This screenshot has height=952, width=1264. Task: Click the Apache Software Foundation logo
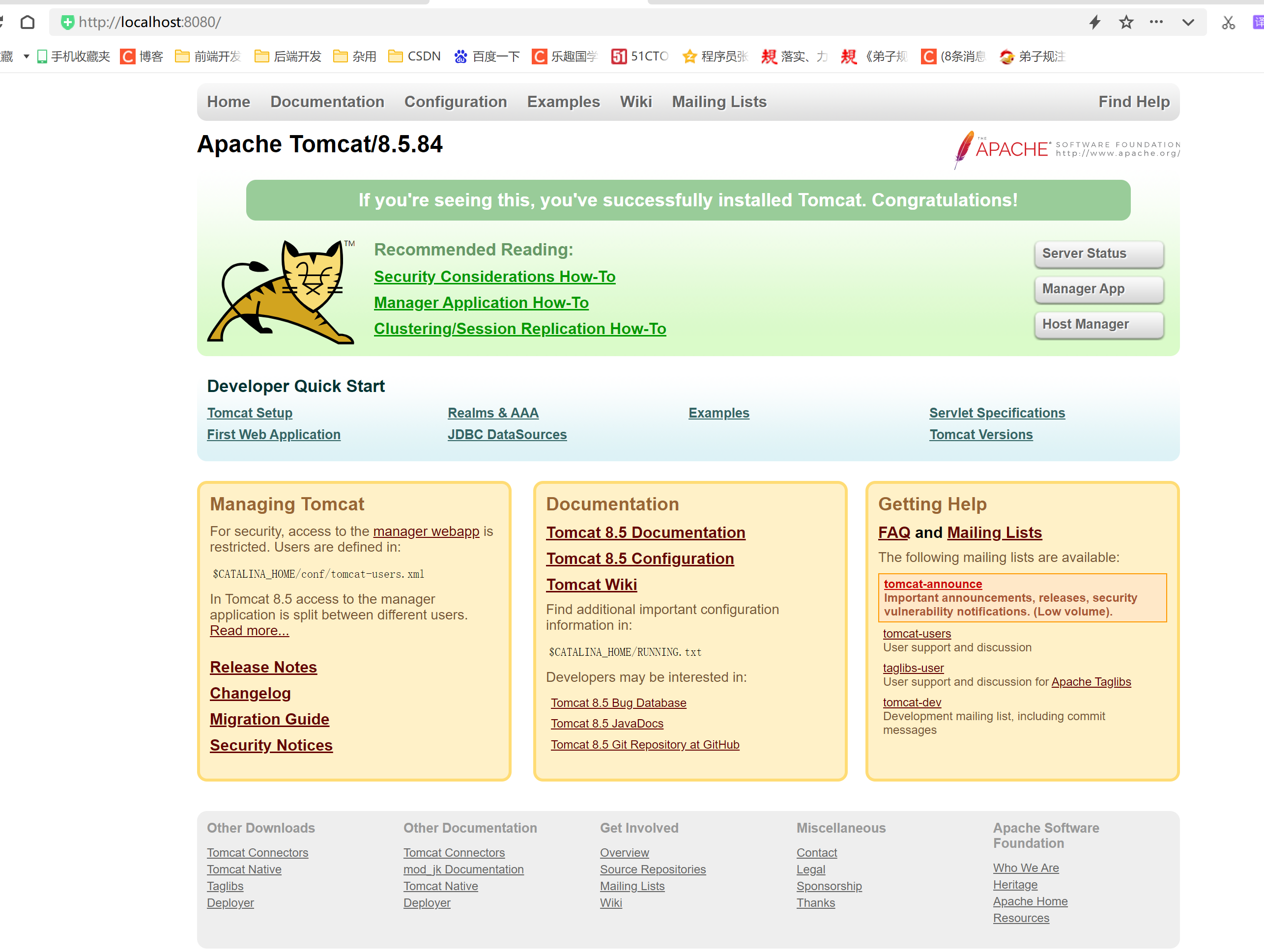[x=1066, y=150]
